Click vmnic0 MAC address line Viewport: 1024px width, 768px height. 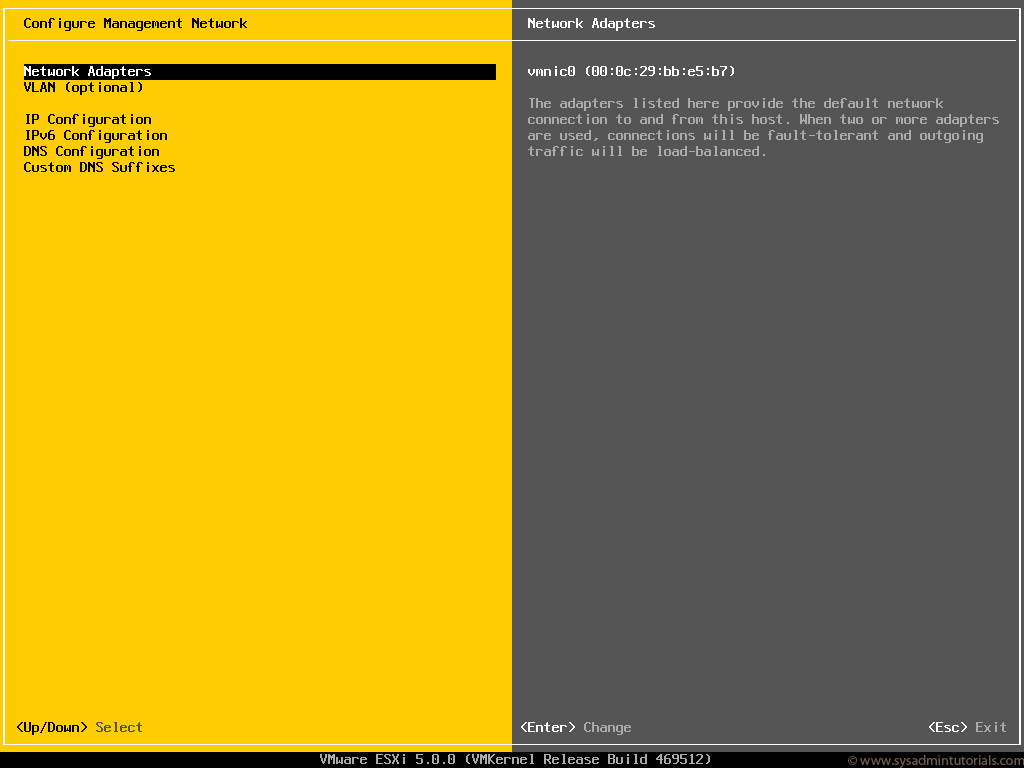pyautogui.click(x=632, y=71)
